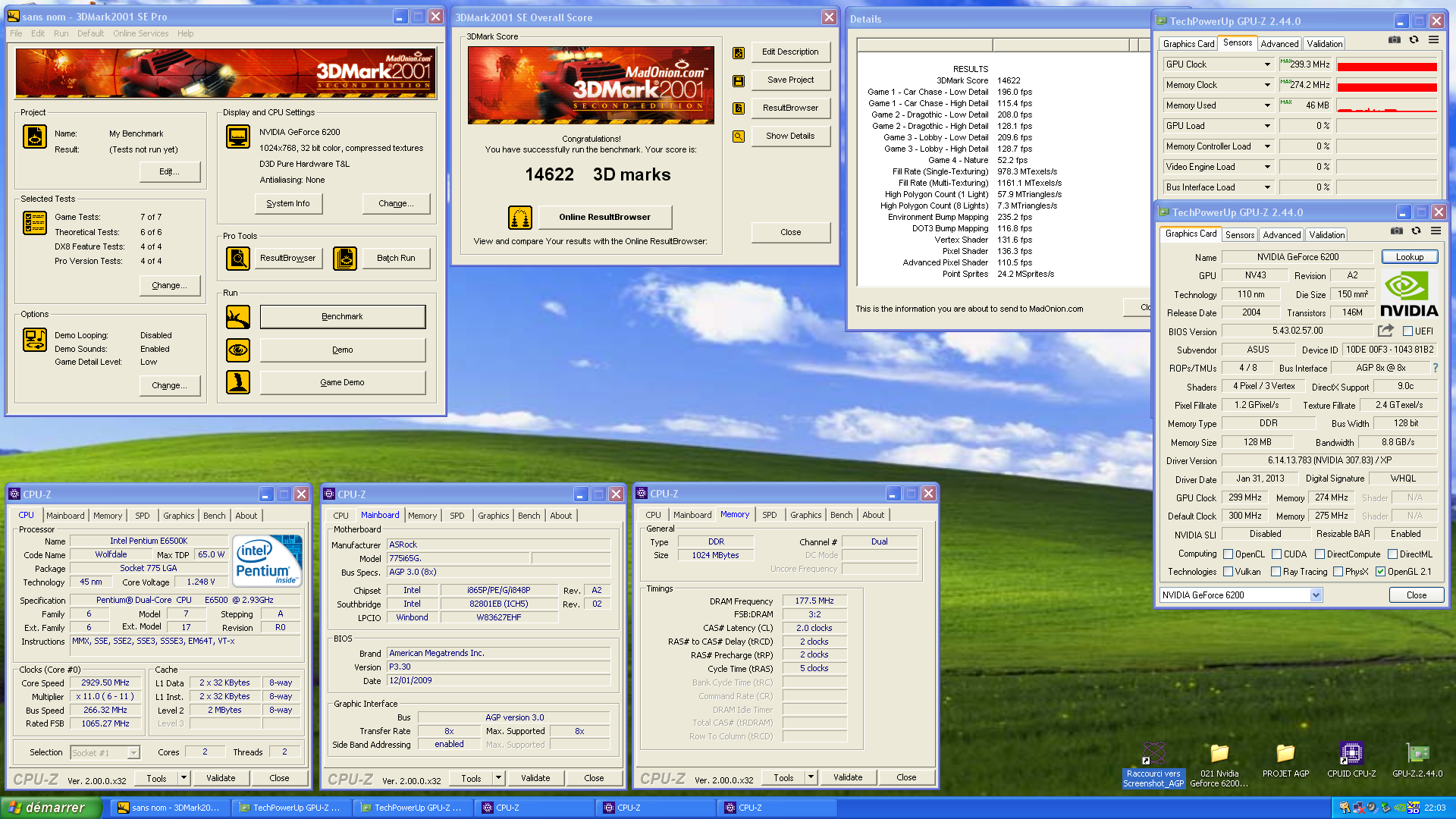Open the CPUID CPU-Z desktop shortcut

tap(1351, 760)
